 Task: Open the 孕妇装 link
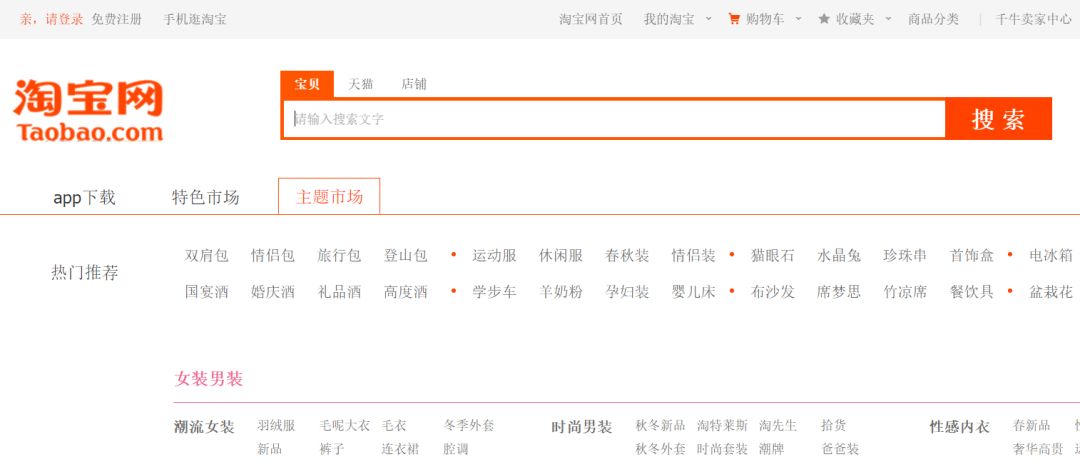coord(627,292)
